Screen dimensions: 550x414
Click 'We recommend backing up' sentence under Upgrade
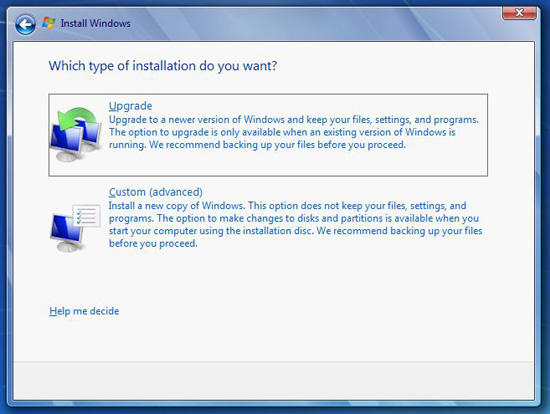(x=277, y=145)
